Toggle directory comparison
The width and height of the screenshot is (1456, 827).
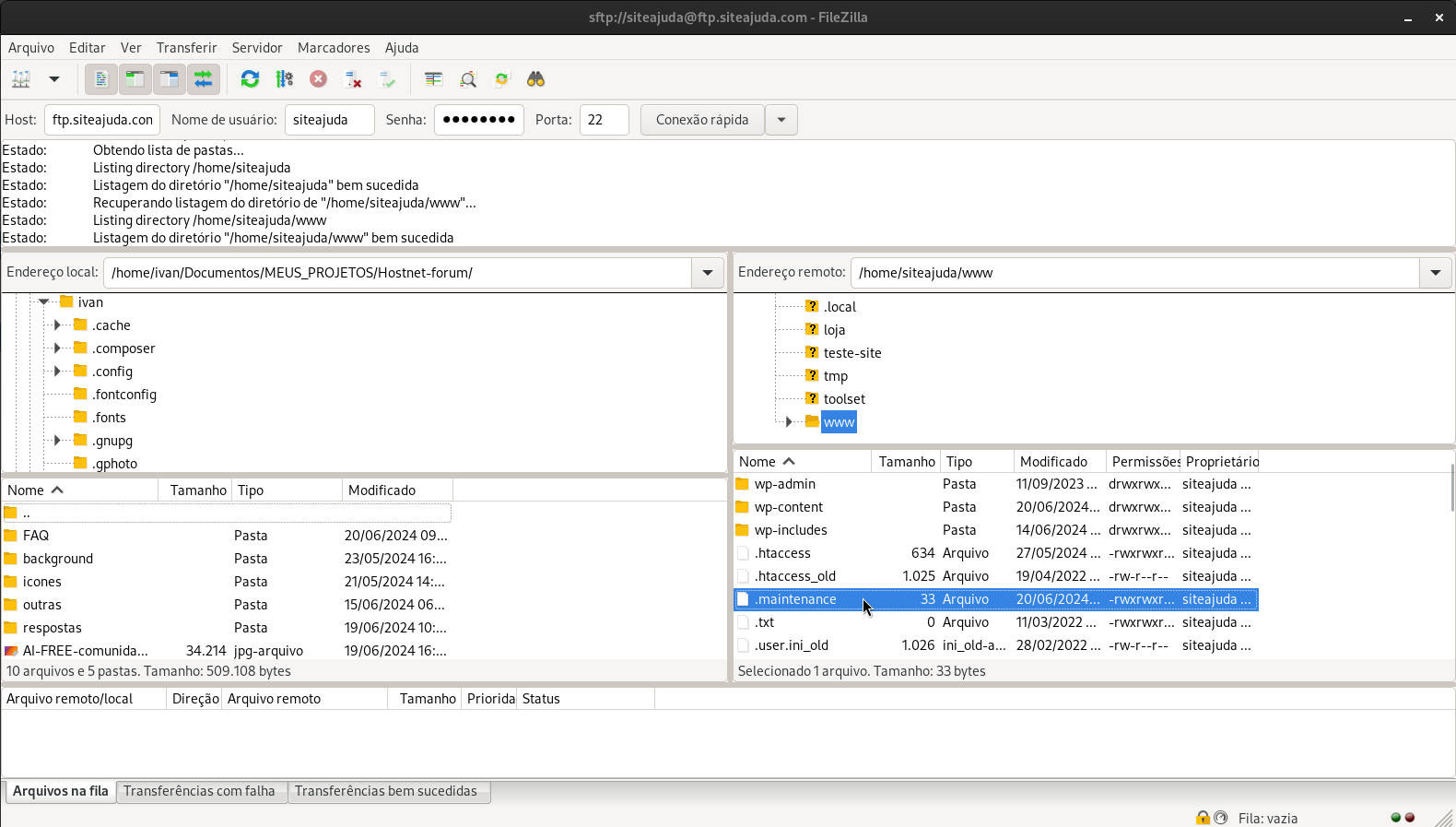pyautogui.click(x=468, y=79)
